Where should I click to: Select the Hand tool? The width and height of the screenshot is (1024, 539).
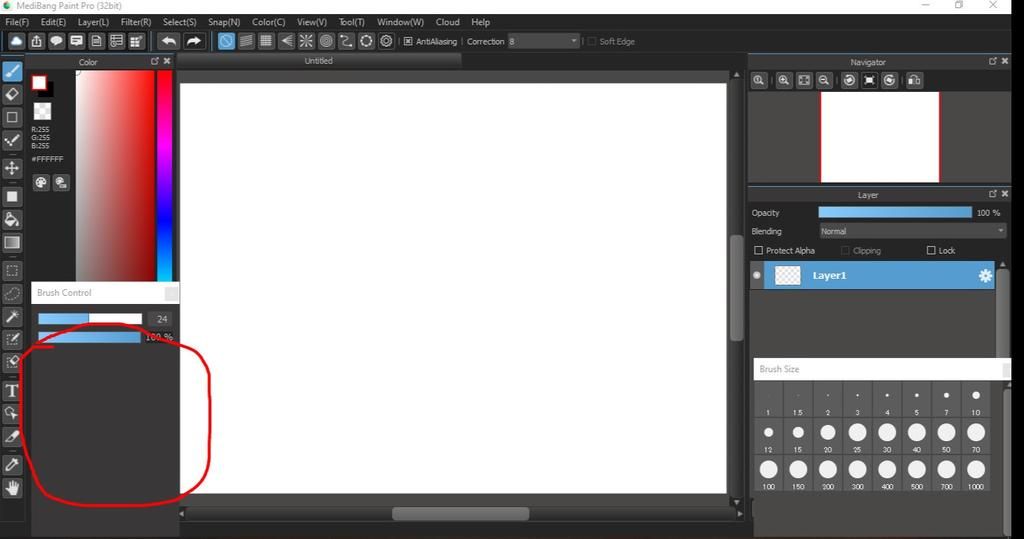coord(12,488)
